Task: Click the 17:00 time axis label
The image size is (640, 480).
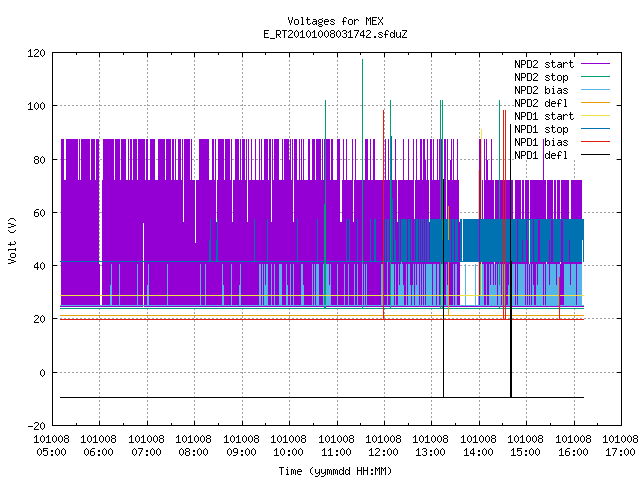Action: (620, 453)
